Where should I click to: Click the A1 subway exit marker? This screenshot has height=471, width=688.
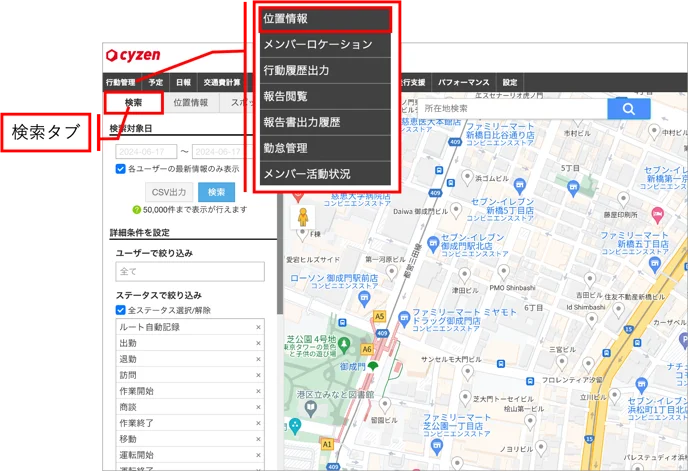[327, 443]
